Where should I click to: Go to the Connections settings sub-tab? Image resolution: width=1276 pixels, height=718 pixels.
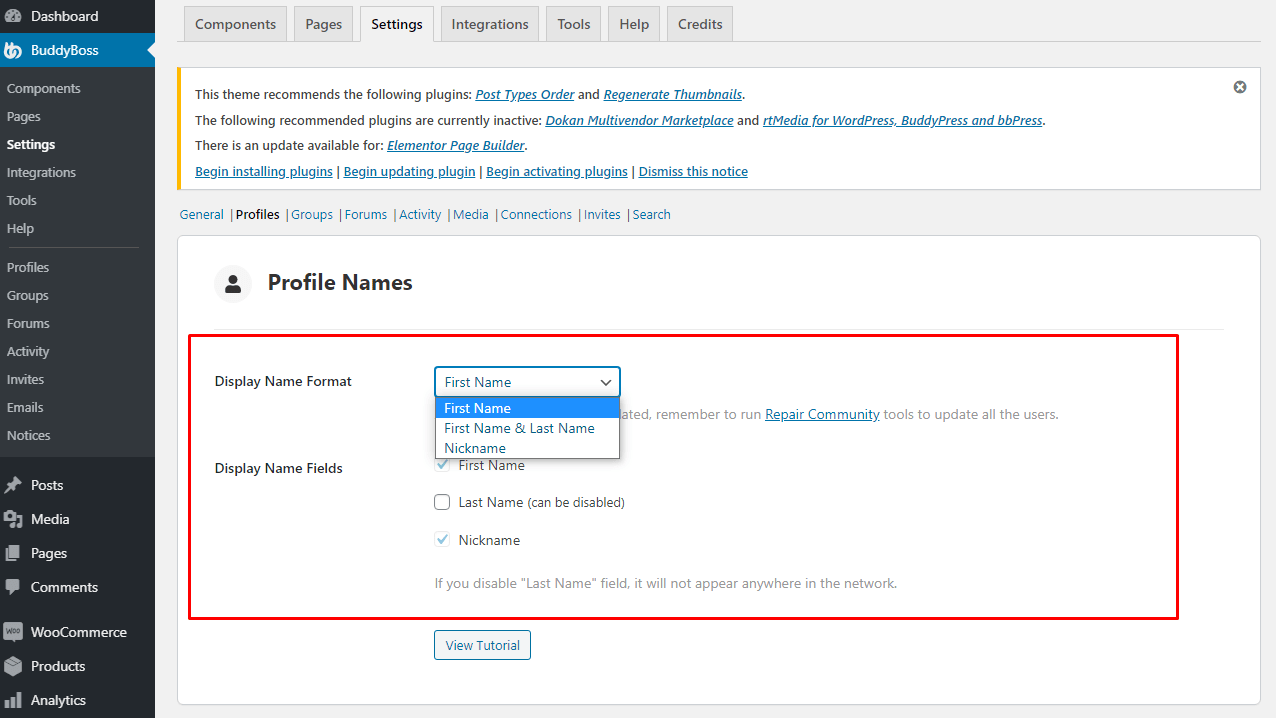coord(536,214)
